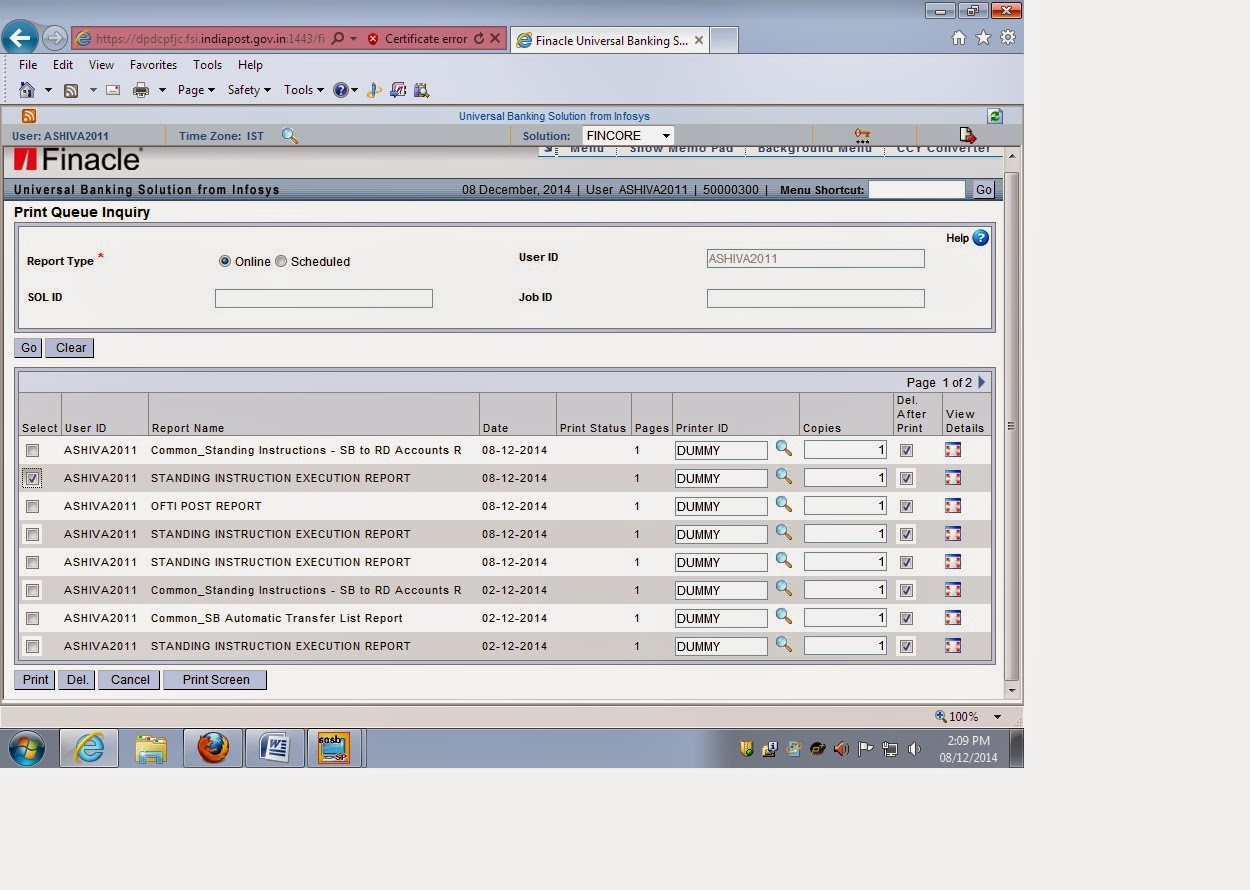Open the Background Menu item
Screen dimensions: 1250x890
coord(814,148)
